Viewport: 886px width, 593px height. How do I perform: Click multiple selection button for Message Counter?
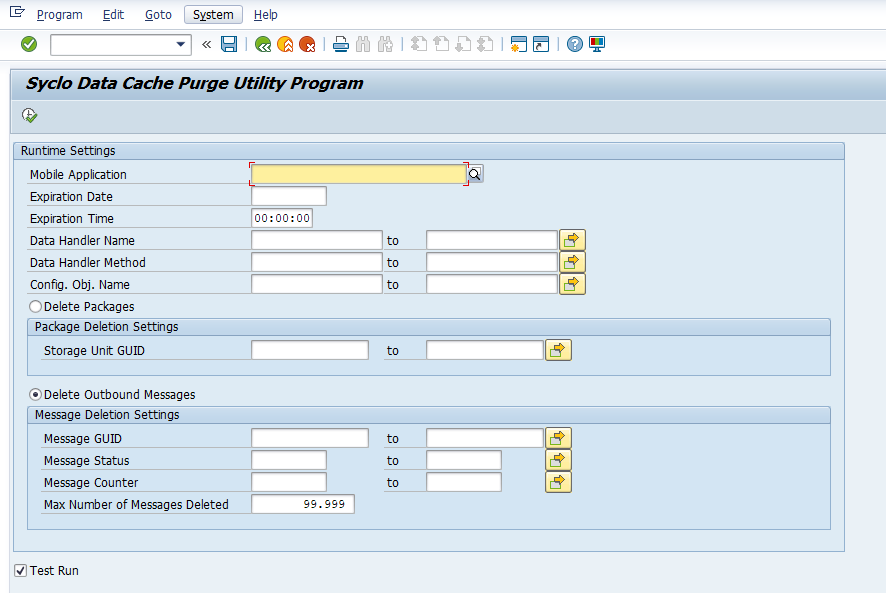558,482
